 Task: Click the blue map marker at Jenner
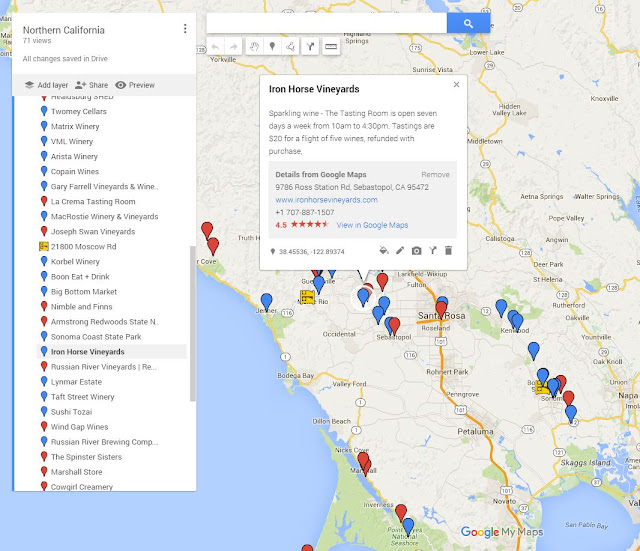pos(267,302)
